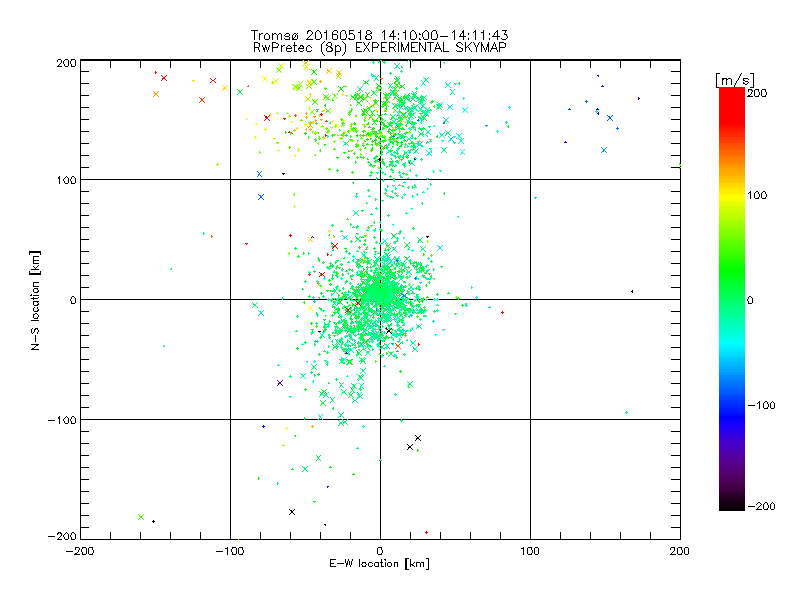800x600 pixels.
Task: Click the x-axis tick label '100'
Action: click(x=530, y=551)
